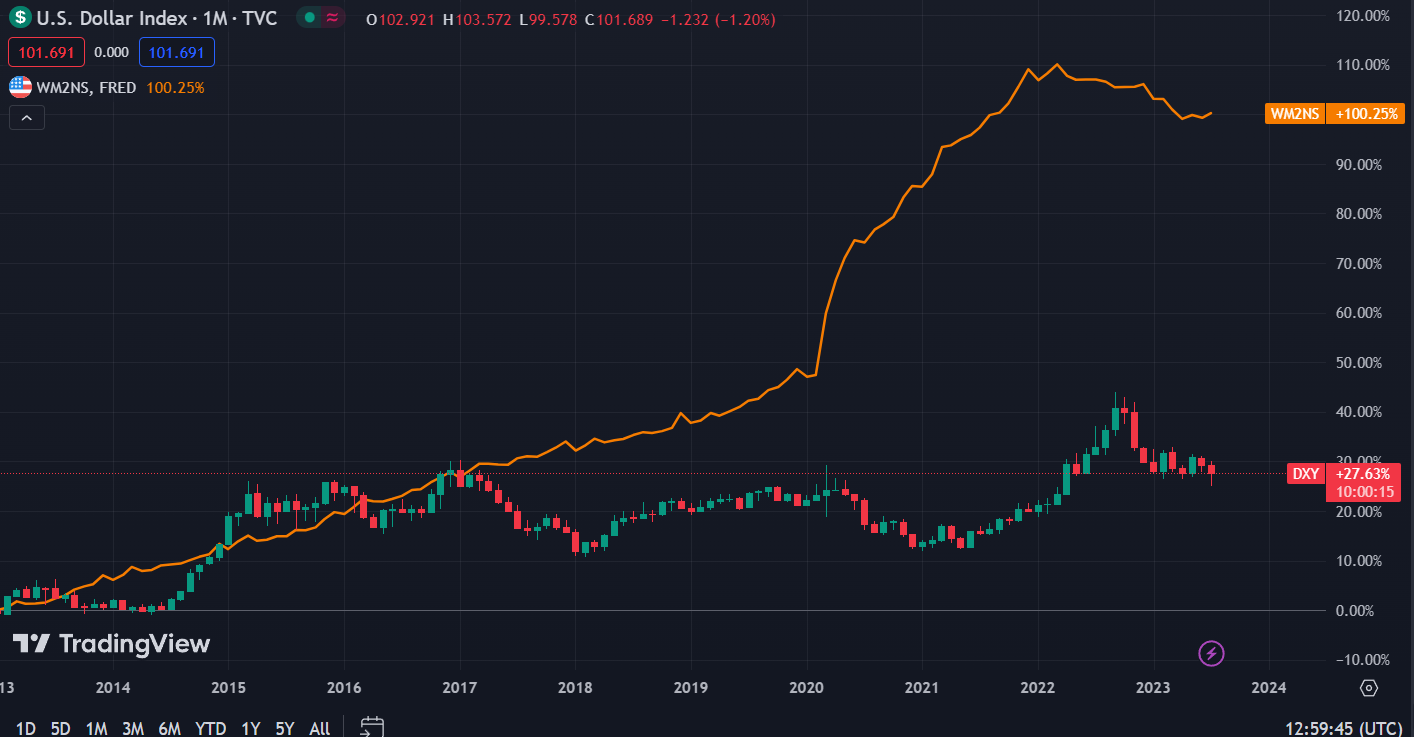
Task: Click the +27.63% DXY scale value
Action: point(1362,474)
